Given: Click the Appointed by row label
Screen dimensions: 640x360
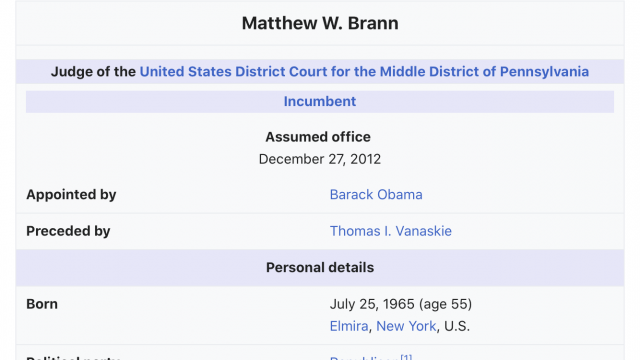Looking at the screenshot, I should pos(71,195).
